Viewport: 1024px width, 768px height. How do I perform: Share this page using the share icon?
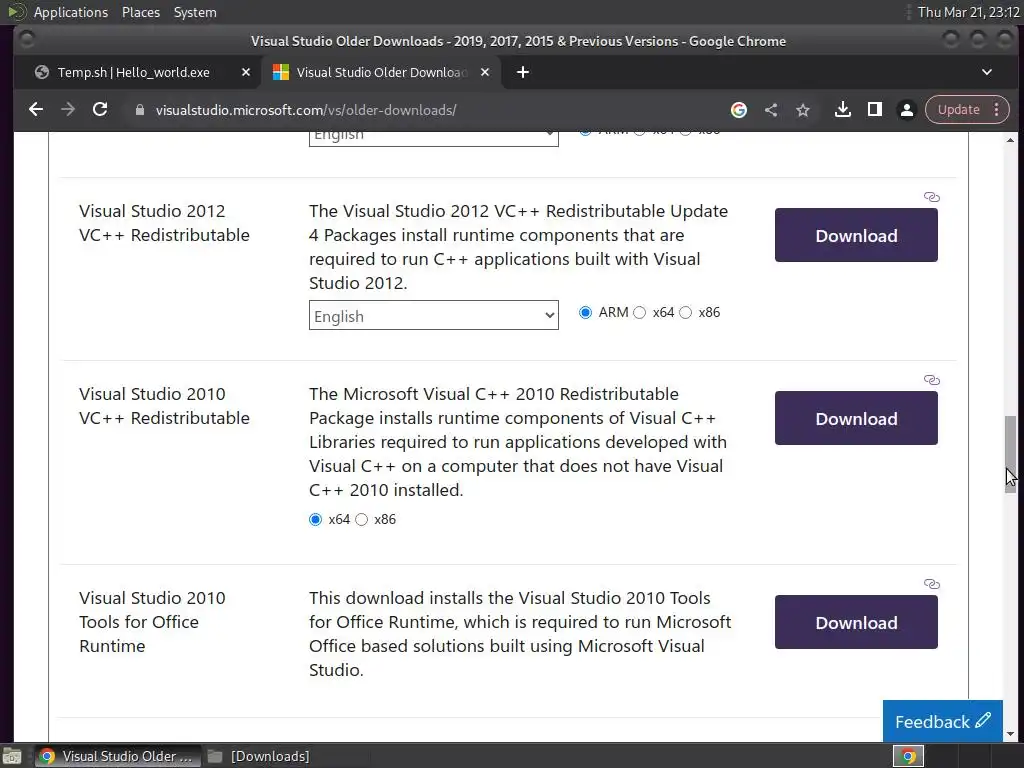[x=771, y=110]
